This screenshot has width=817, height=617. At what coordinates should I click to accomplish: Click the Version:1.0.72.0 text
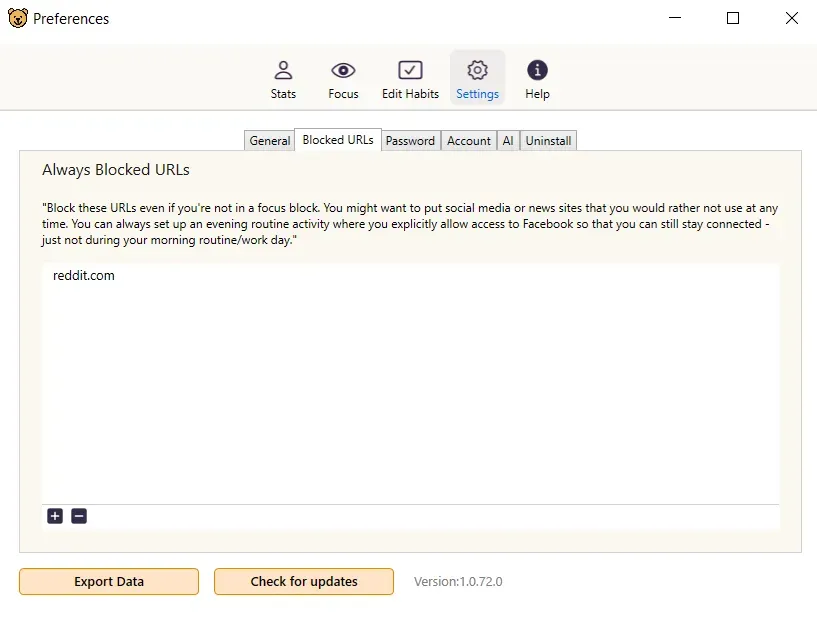[458, 582]
